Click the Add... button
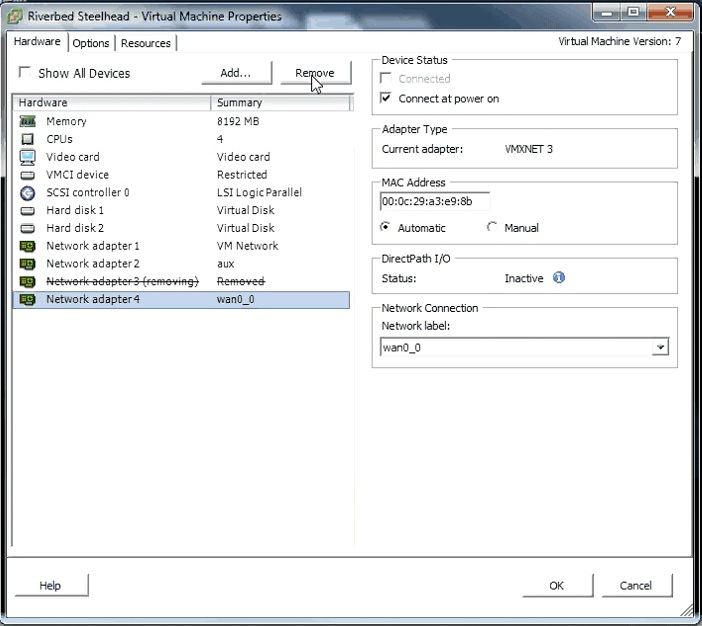702x626 pixels. pos(235,73)
